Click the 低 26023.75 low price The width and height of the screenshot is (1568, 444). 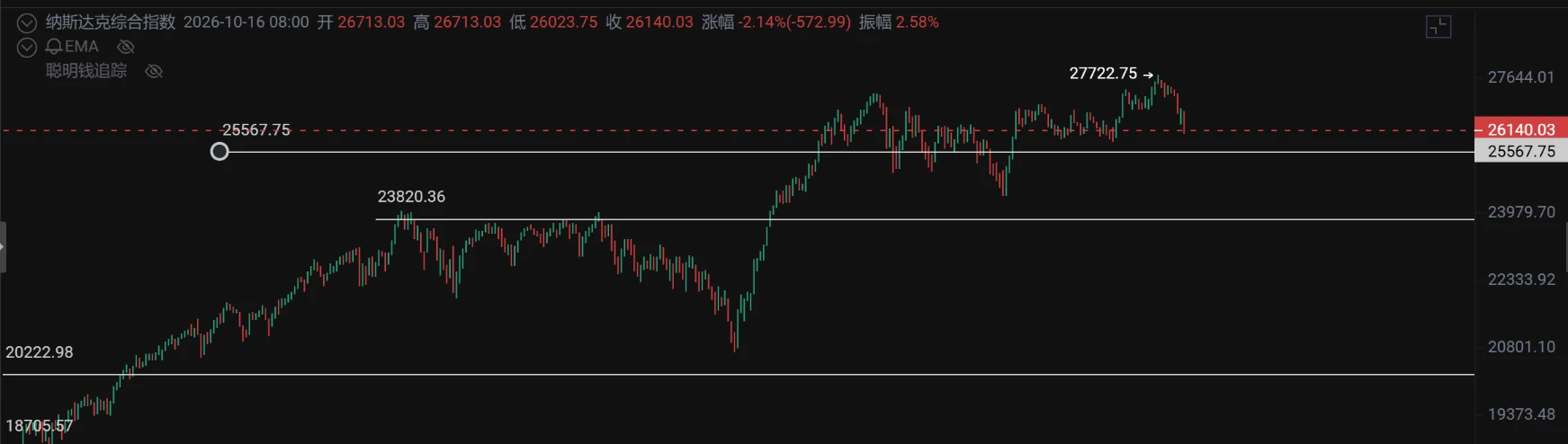point(553,22)
